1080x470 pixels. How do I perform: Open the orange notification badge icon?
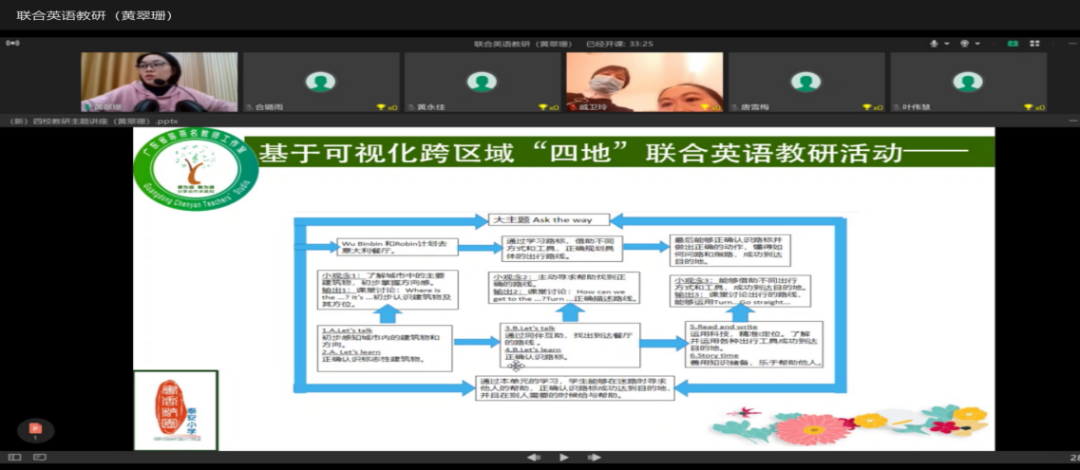[35, 430]
